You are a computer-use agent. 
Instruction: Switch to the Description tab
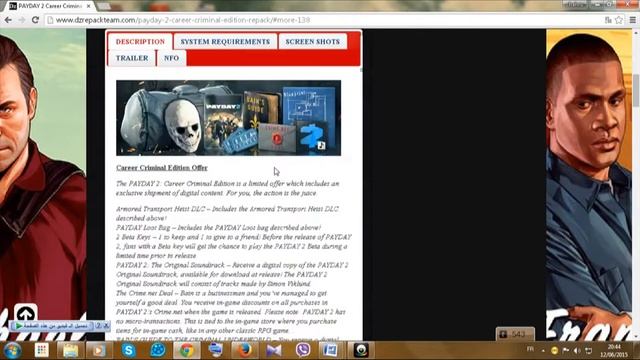140,42
